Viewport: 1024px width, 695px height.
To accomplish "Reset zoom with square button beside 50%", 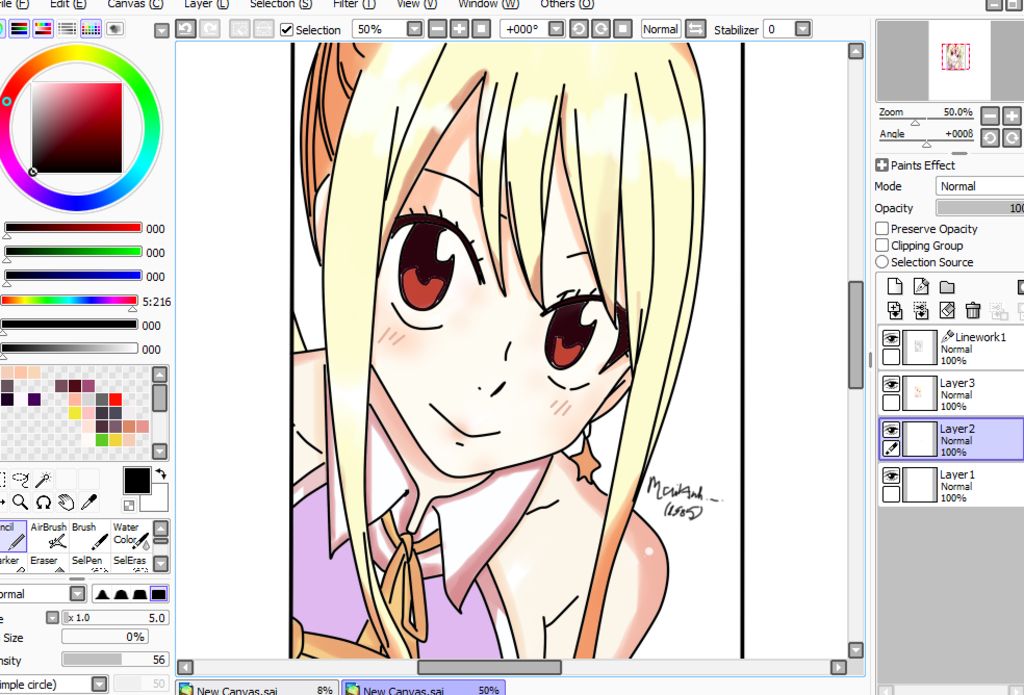I will [x=481, y=29].
